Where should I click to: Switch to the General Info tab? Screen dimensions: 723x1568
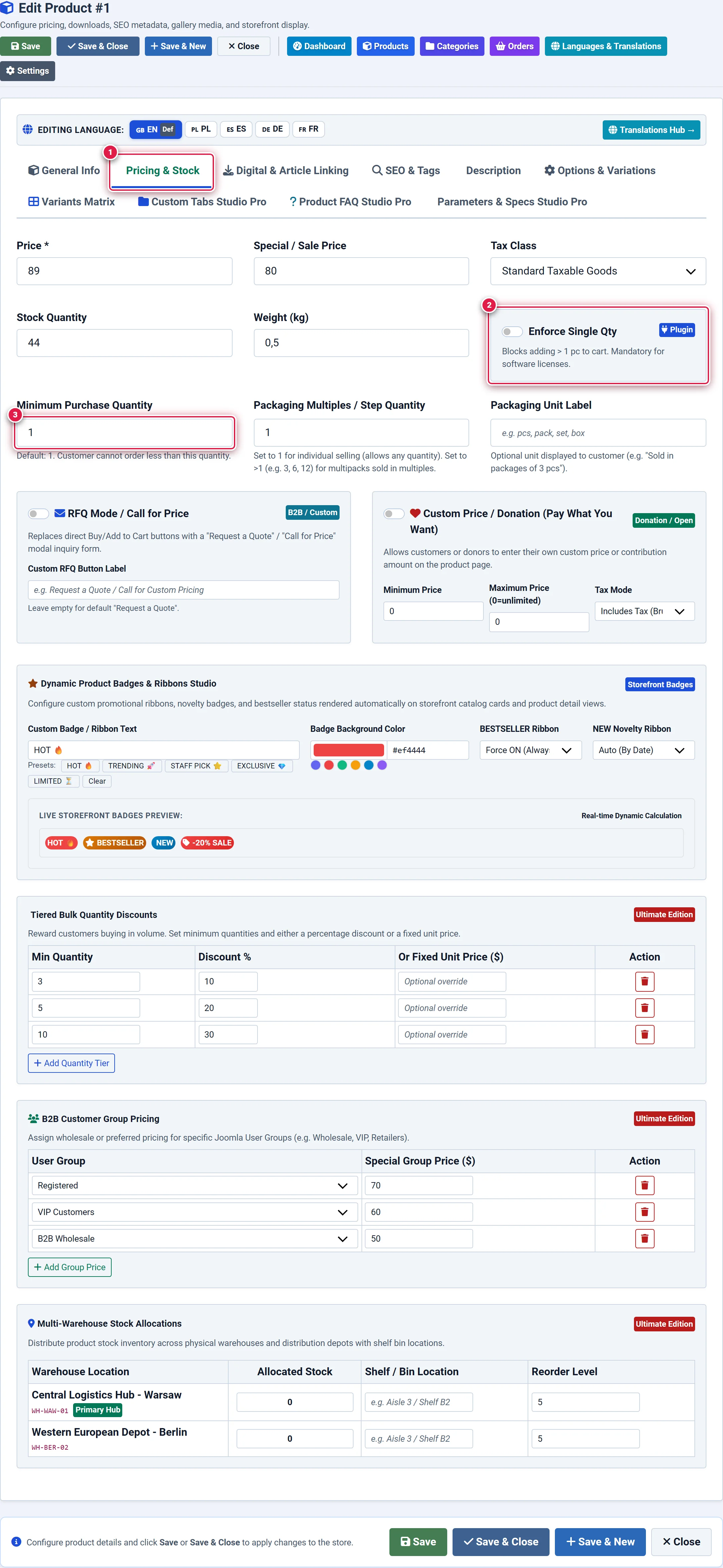click(x=64, y=170)
